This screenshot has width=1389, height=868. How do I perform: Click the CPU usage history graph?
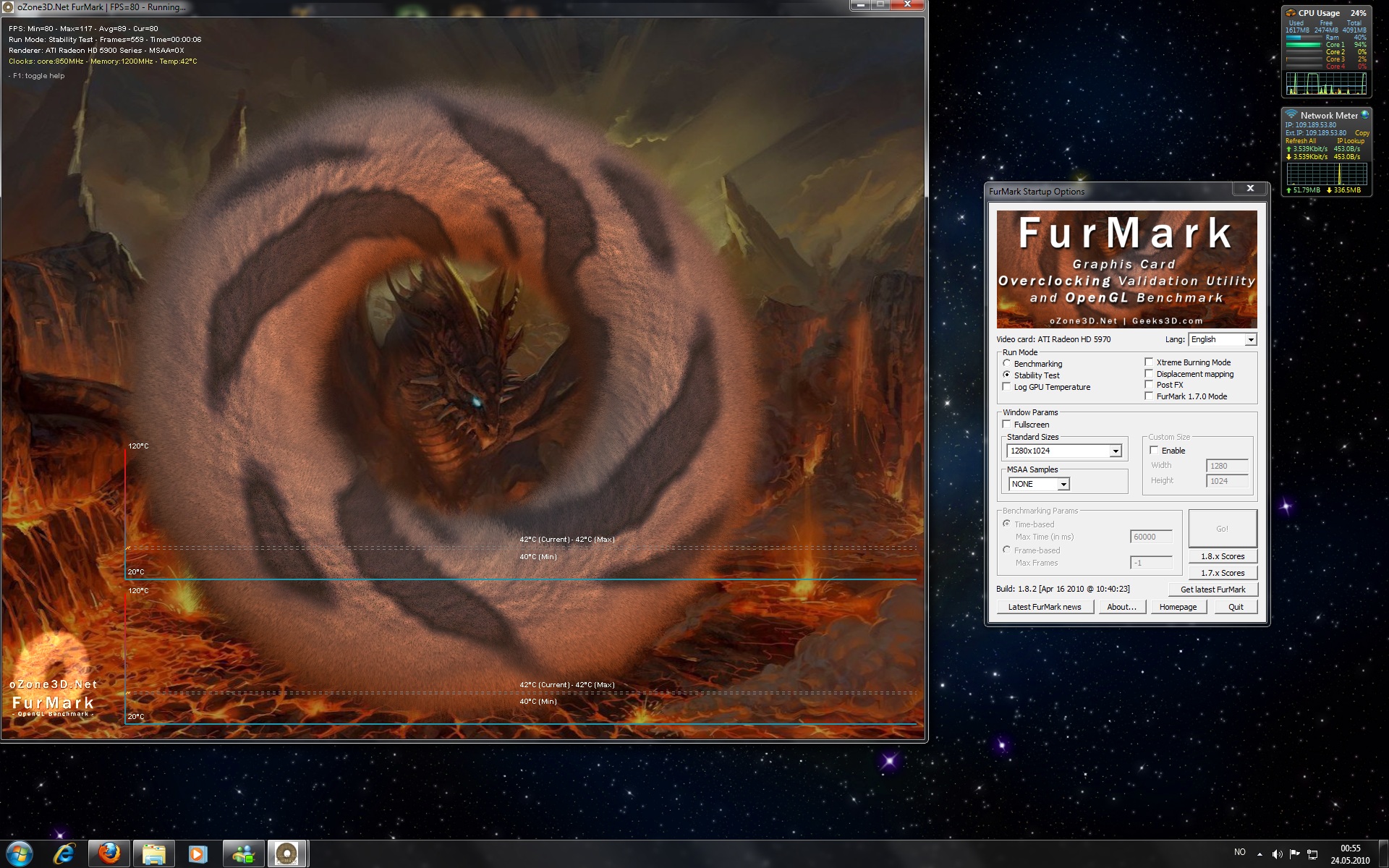[1326, 84]
